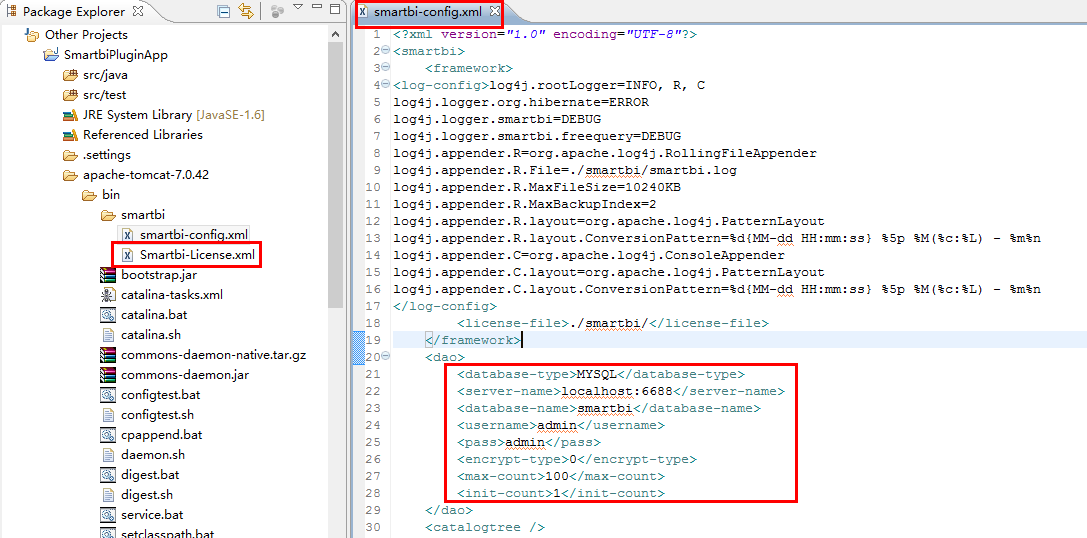Click the src/java source folder icon
Screen dimensions: 1087x538
(70, 75)
